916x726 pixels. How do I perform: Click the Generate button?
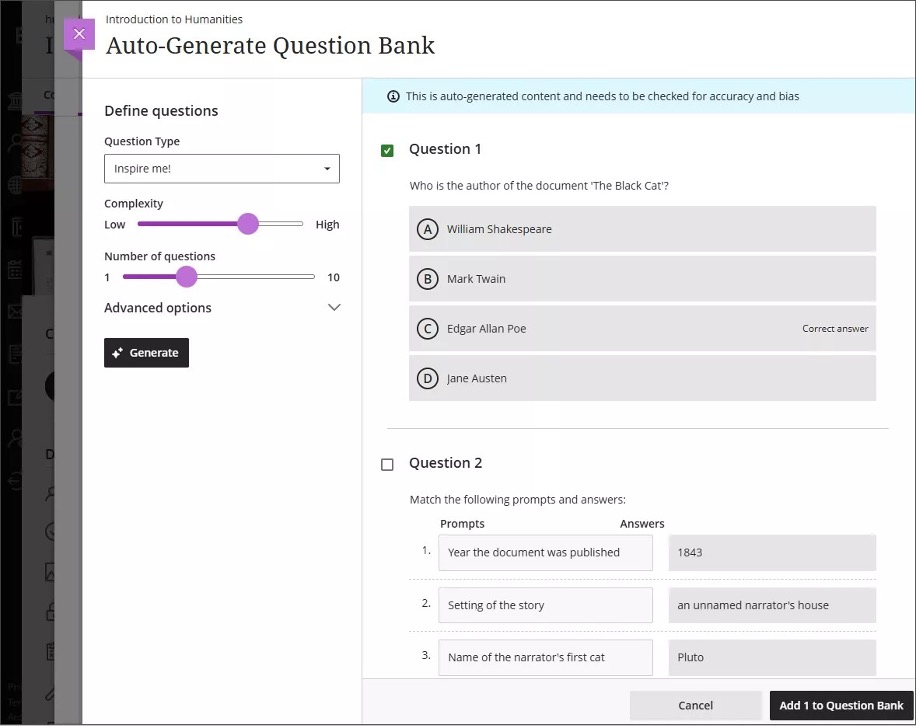tap(146, 352)
